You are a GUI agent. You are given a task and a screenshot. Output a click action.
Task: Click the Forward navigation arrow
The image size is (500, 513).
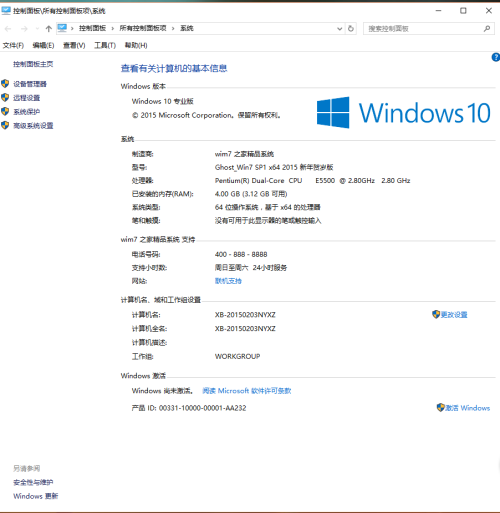[24, 29]
